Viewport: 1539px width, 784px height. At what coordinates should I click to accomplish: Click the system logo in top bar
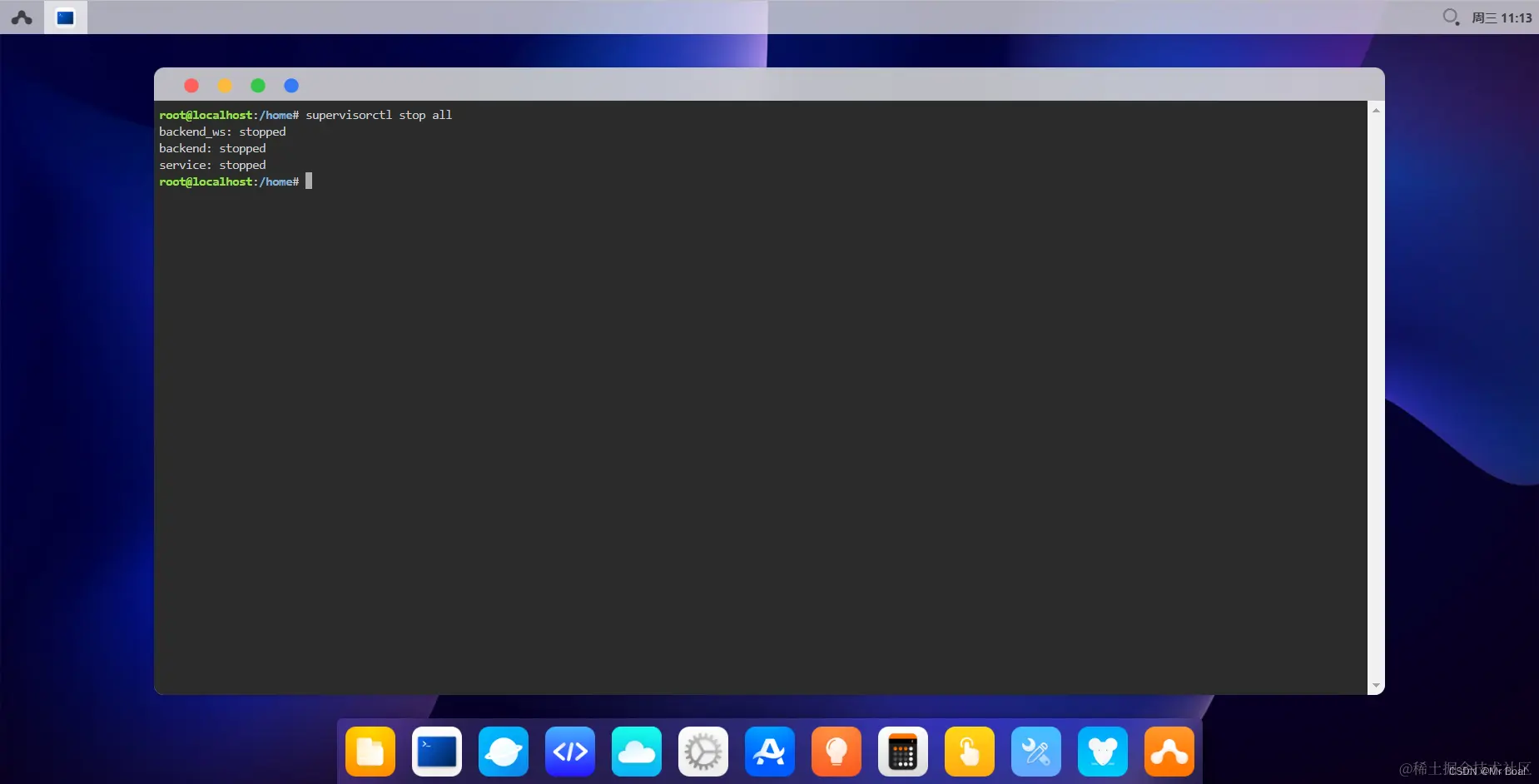pyautogui.click(x=22, y=17)
